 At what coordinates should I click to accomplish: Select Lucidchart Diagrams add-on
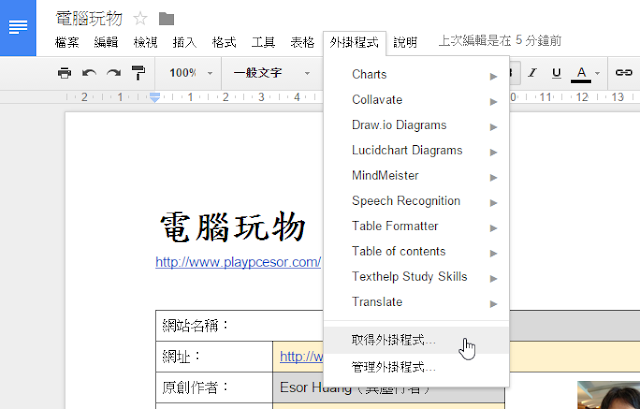pos(416,150)
